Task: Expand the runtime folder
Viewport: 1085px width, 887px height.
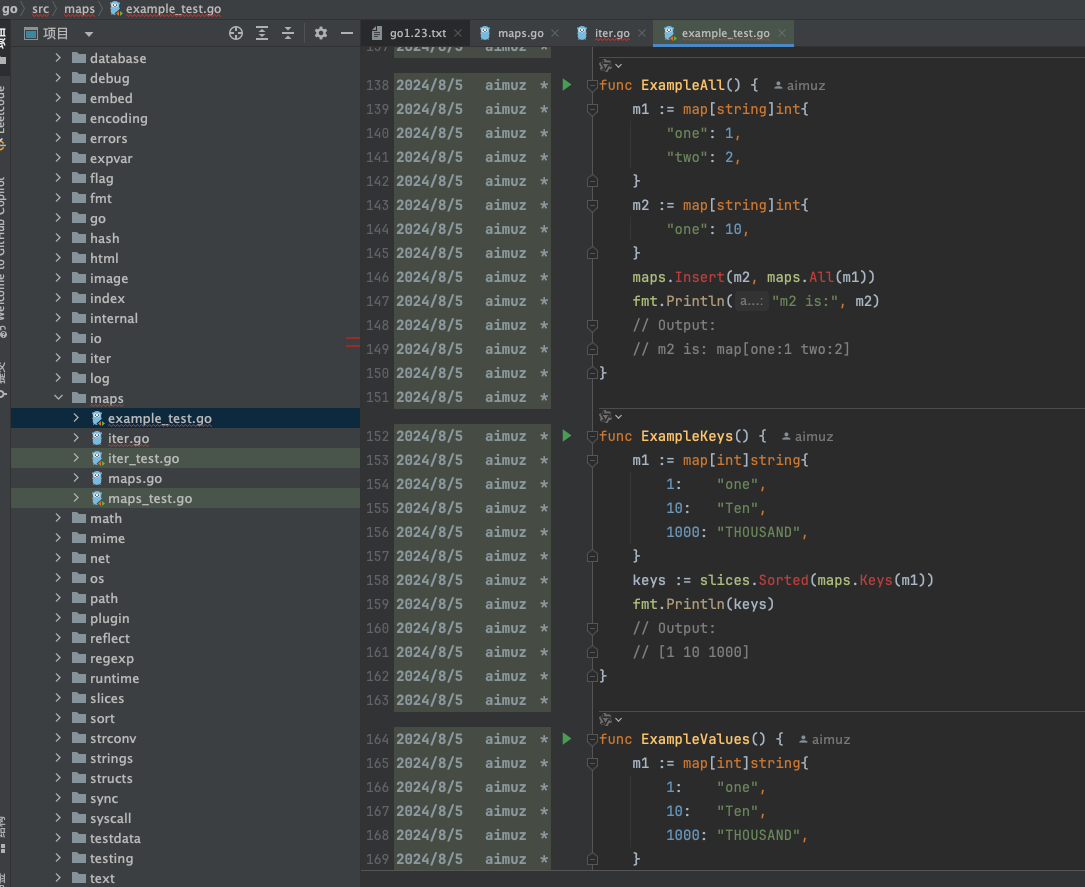Action: [x=58, y=678]
